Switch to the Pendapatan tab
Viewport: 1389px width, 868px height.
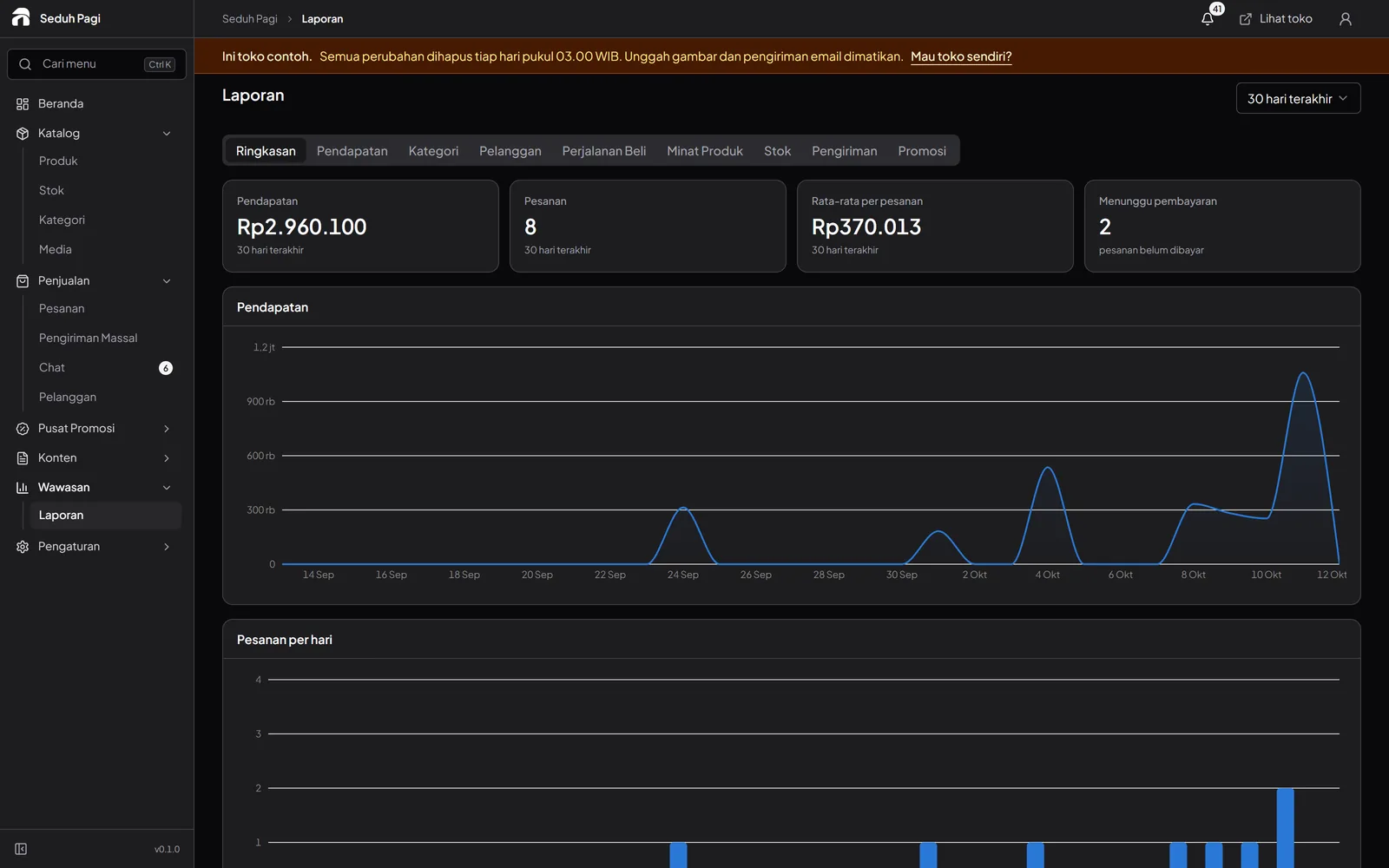pyautogui.click(x=352, y=151)
